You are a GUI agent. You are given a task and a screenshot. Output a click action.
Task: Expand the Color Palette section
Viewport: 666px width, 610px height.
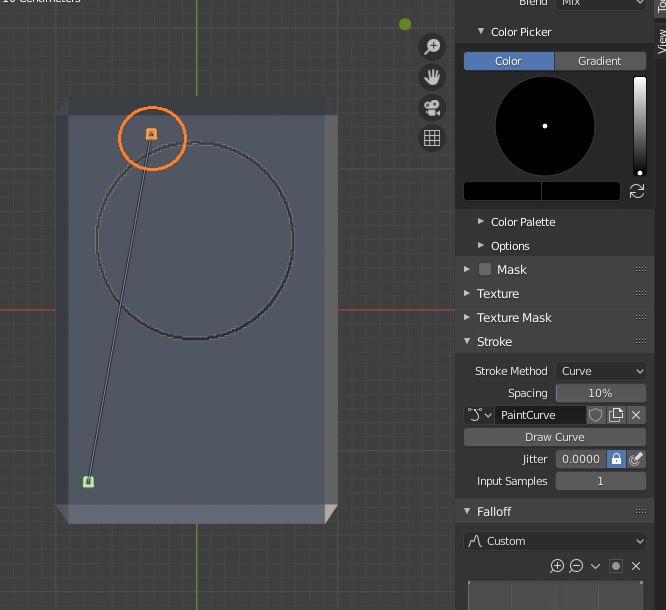[522, 222]
